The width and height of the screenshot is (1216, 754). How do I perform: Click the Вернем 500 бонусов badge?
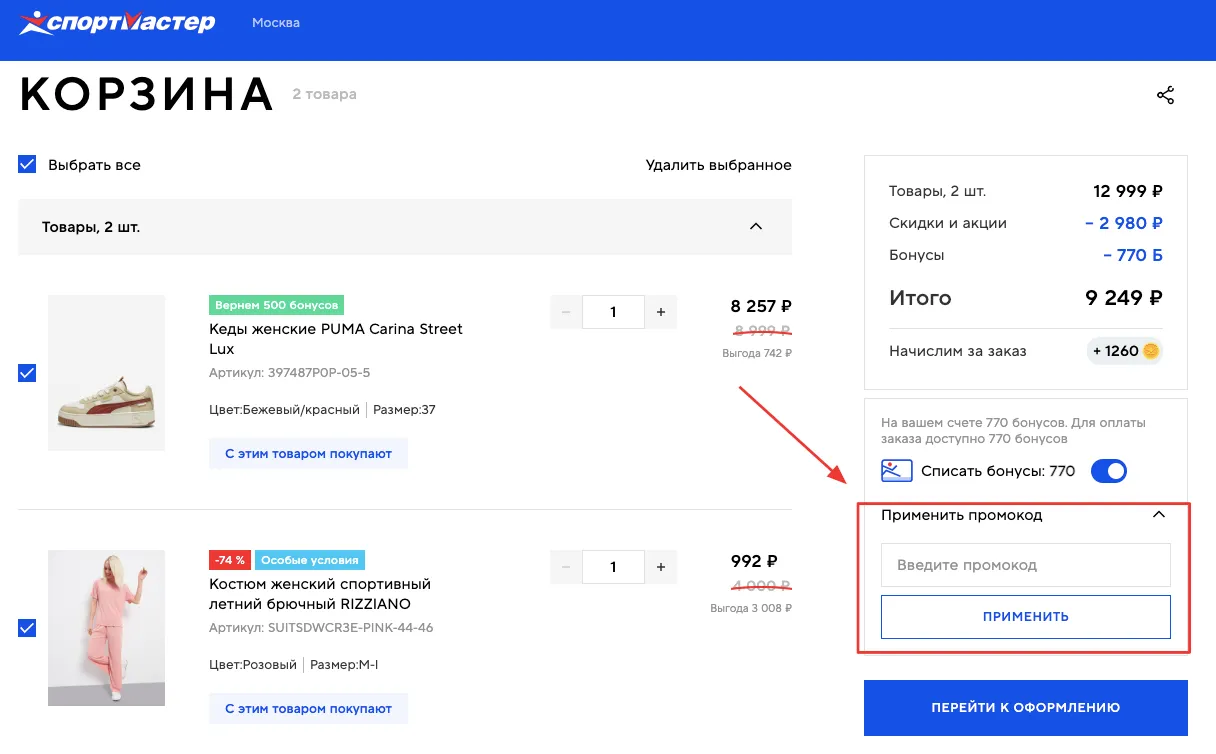tap(276, 305)
